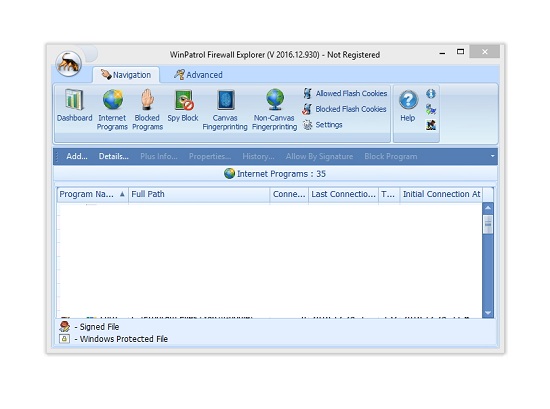The image size is (550, 409).
Task: Expand the toolbar overflow dropdown arrow
Action: (492, 156)
